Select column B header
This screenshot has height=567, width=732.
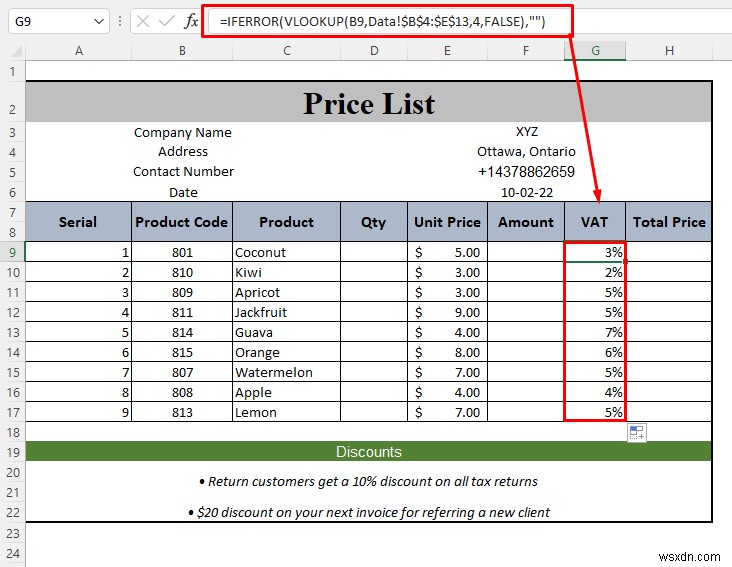tap(182, 51)
